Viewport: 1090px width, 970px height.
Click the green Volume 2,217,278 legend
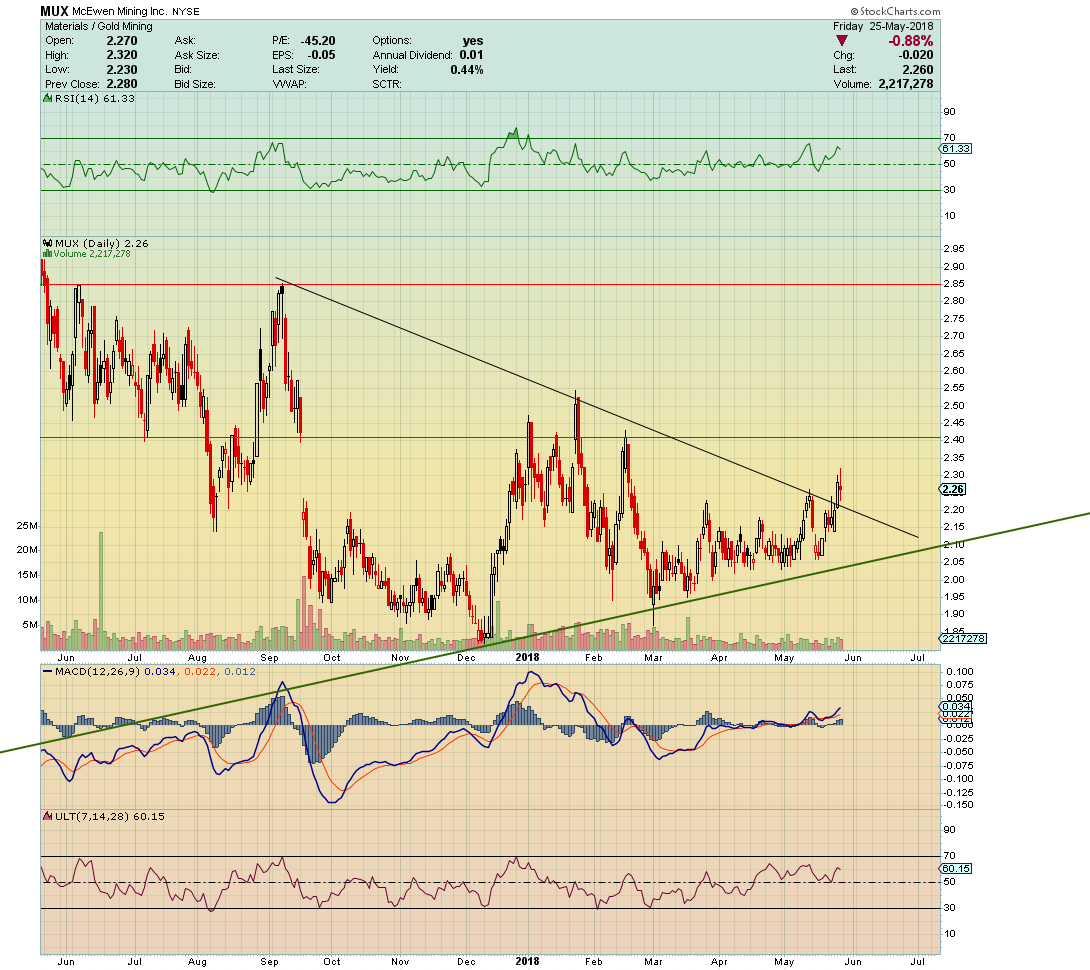click(x=92, y=254)
